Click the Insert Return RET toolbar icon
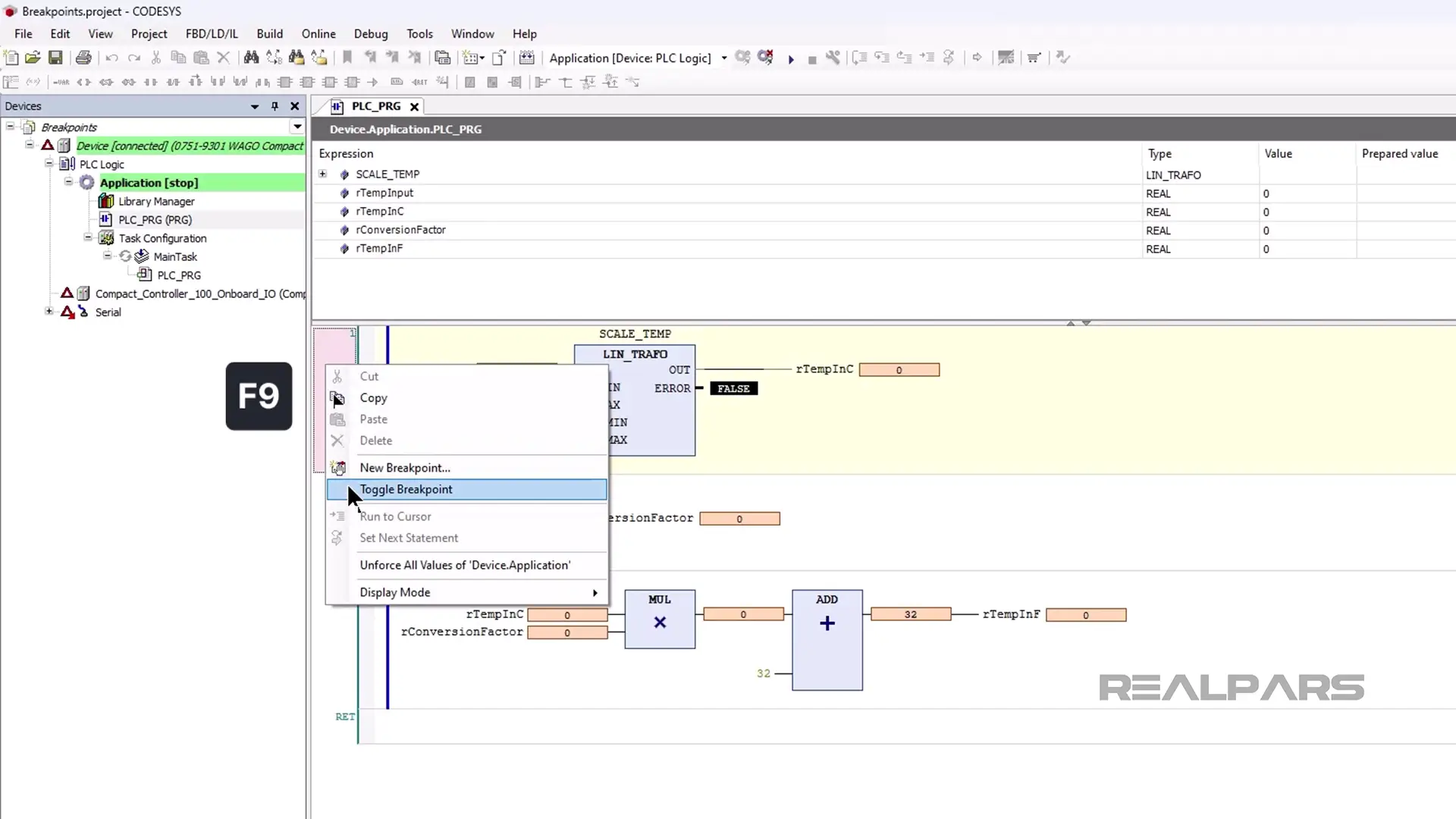 coord(419,82)
